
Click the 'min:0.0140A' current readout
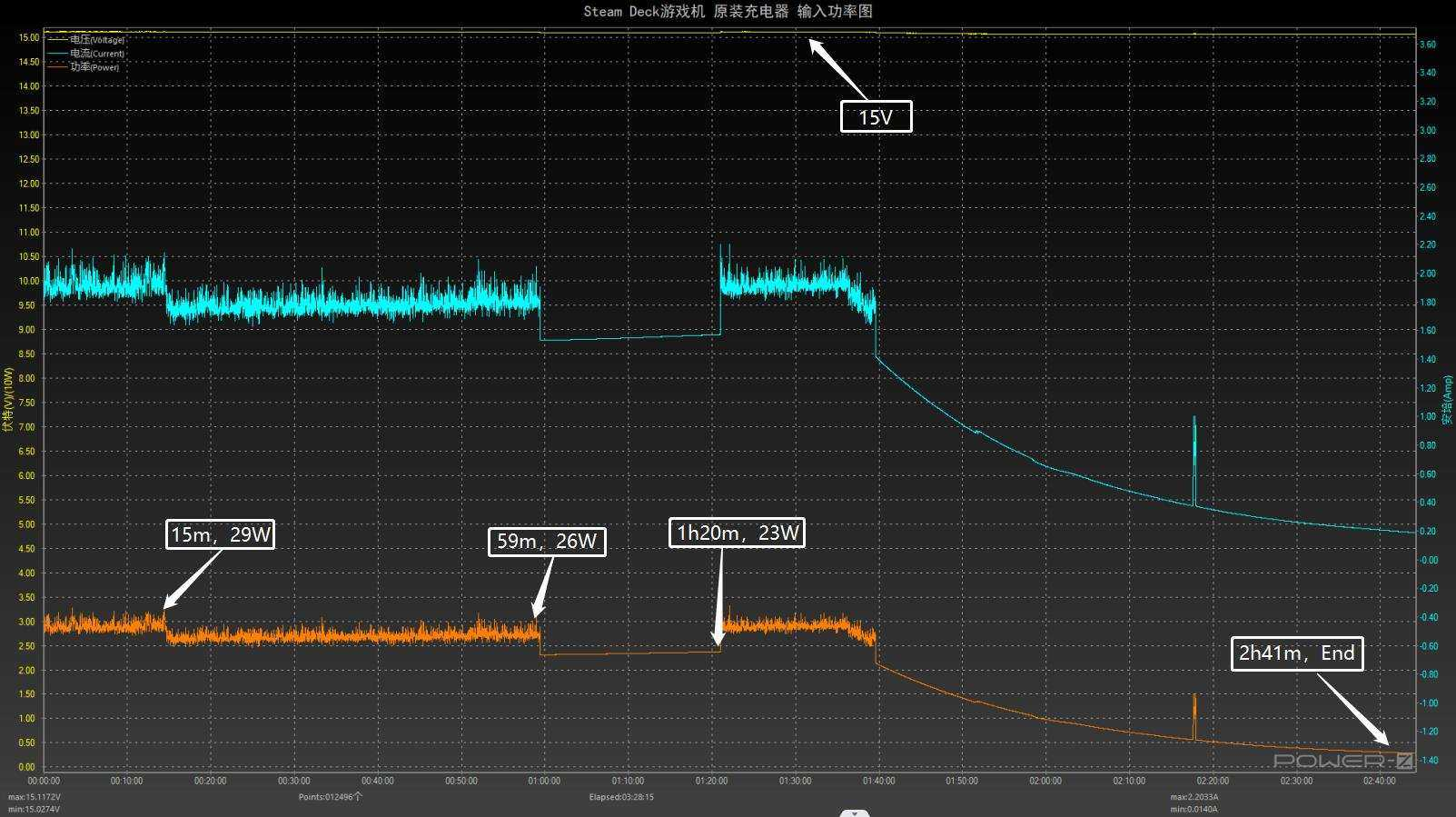(1194, 809)
